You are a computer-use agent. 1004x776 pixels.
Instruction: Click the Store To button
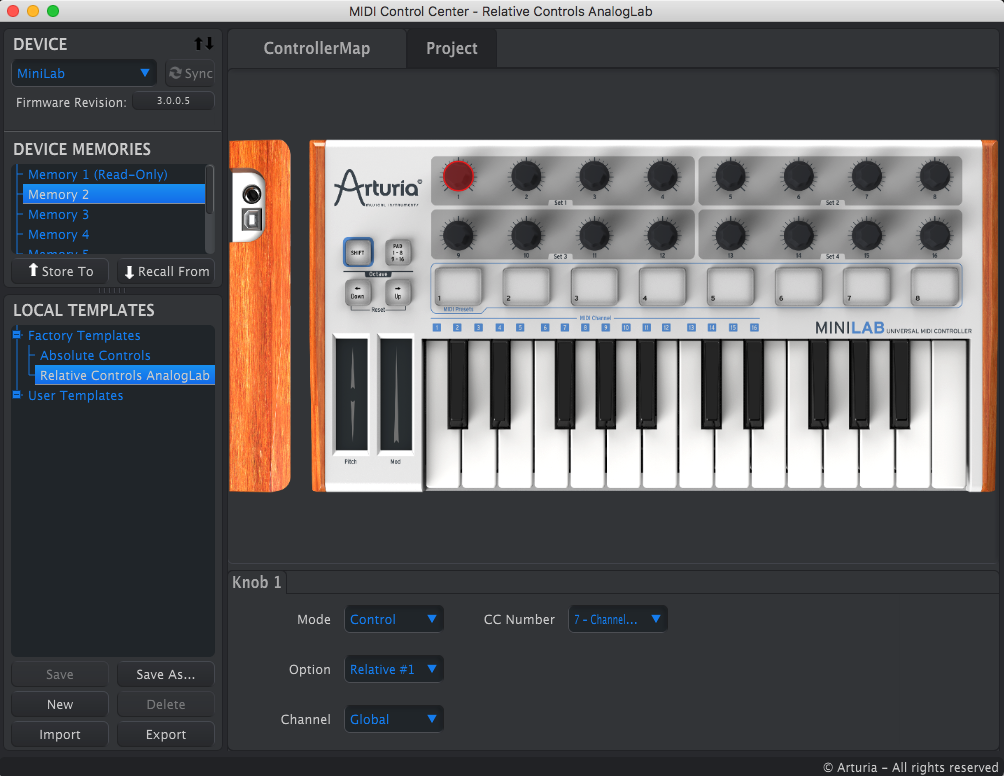tap(60, 271)
